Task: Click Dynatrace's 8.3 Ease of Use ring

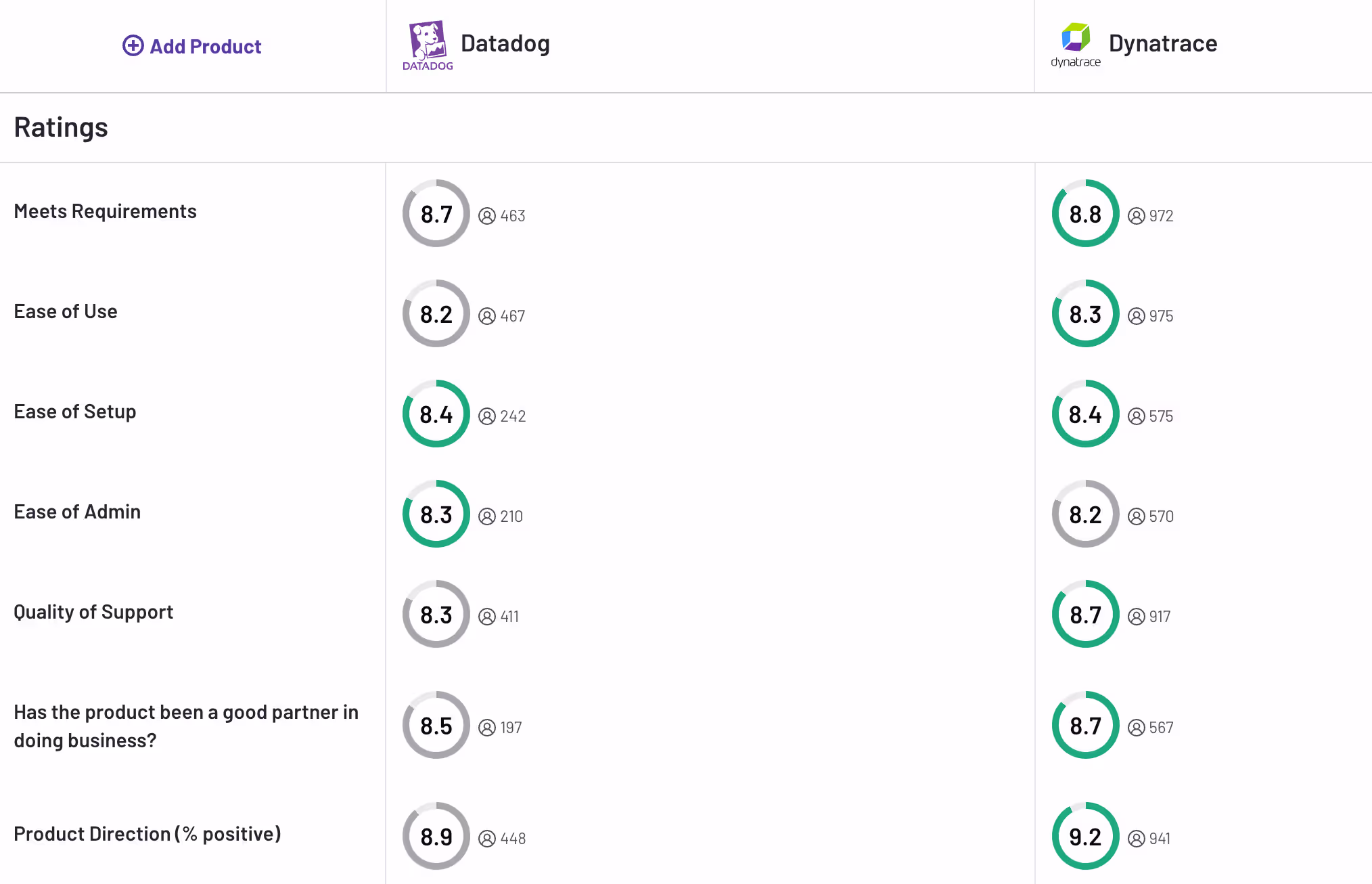Action: (x=1085, y=314)
